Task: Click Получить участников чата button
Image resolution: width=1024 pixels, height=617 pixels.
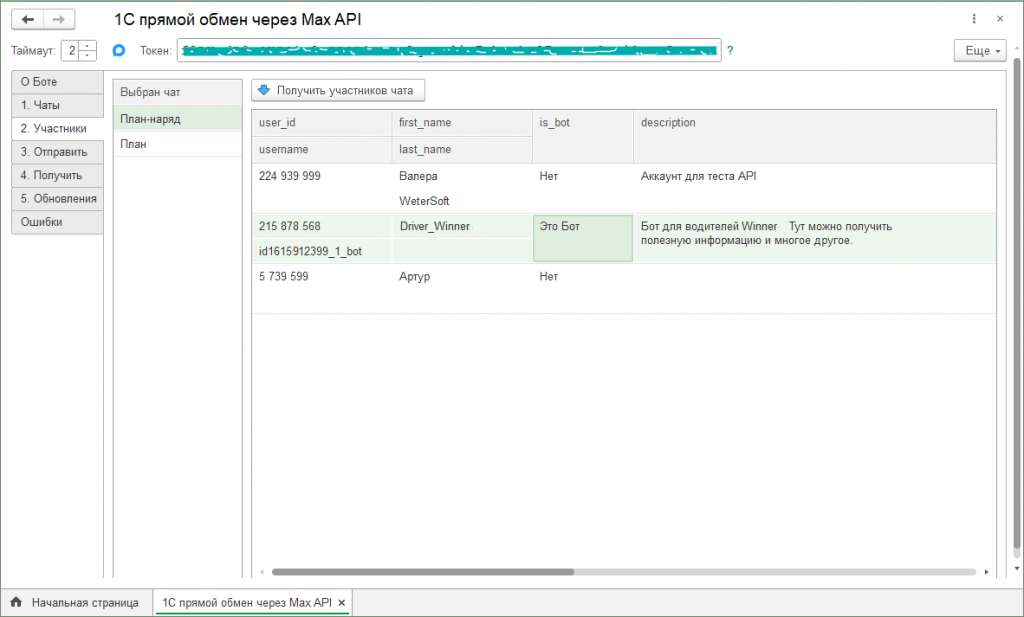Action: click(338, 91)
